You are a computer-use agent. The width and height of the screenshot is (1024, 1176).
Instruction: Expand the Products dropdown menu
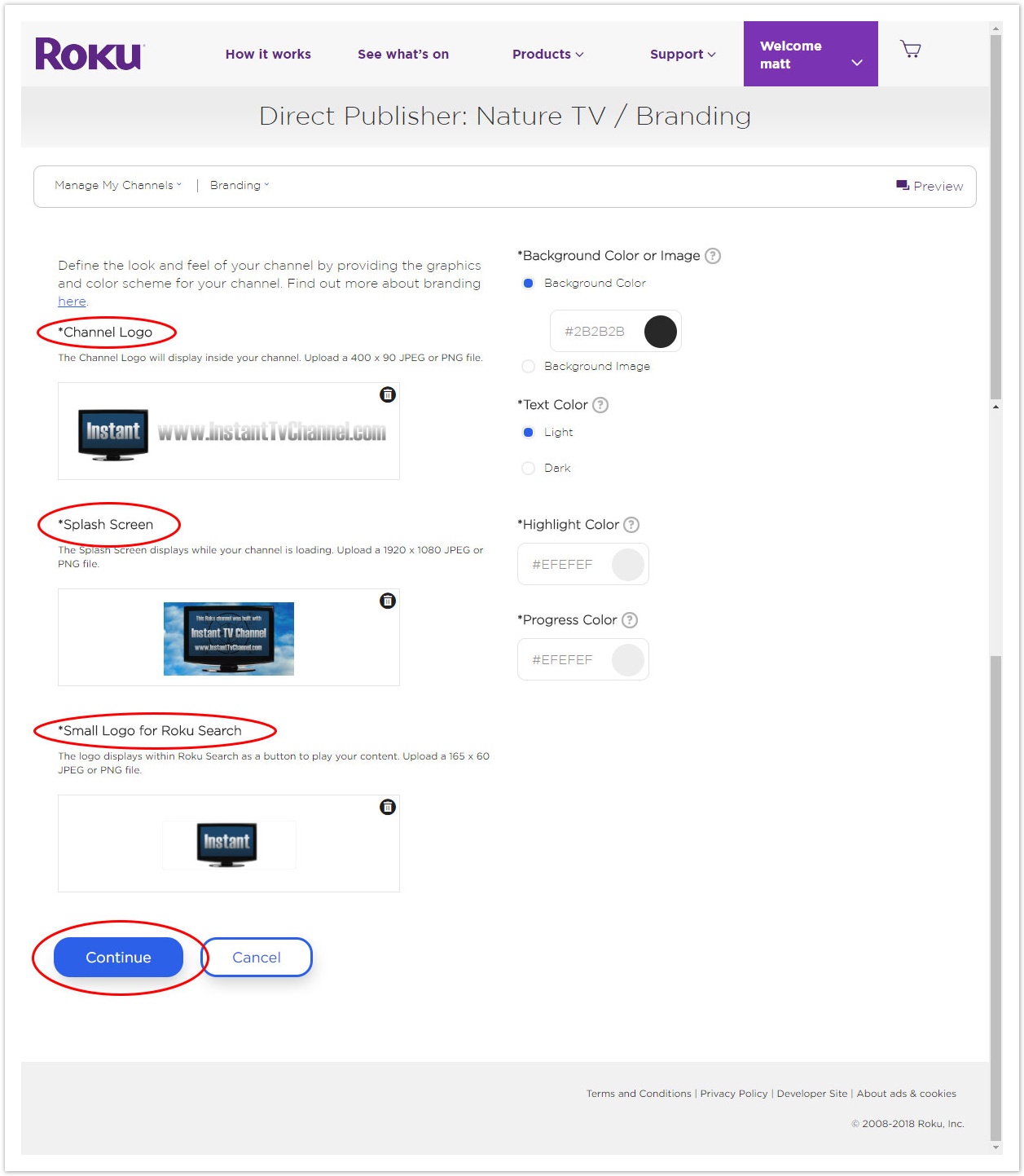pos(548,54)
